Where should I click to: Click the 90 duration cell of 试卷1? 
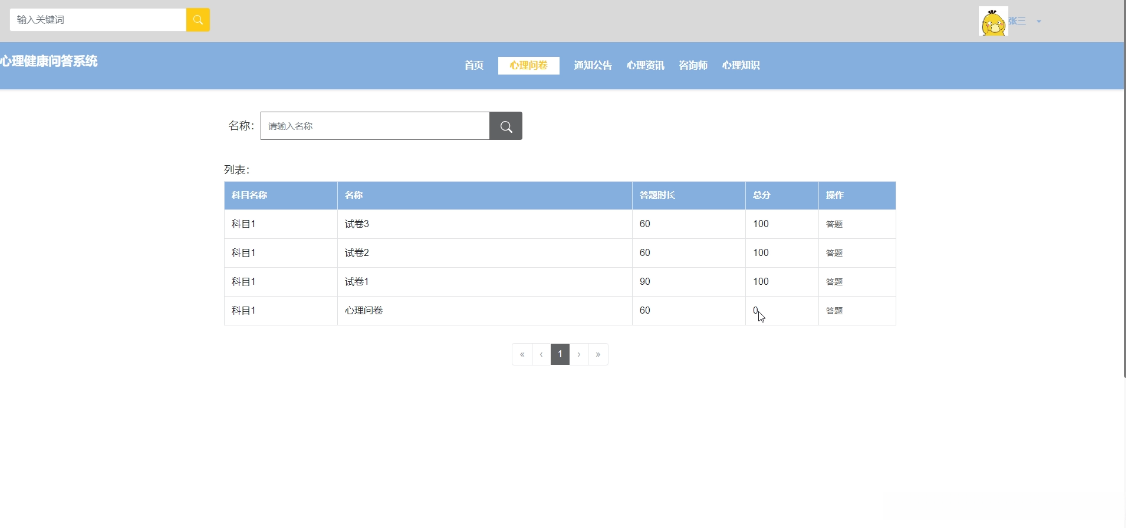pos(689,282)
